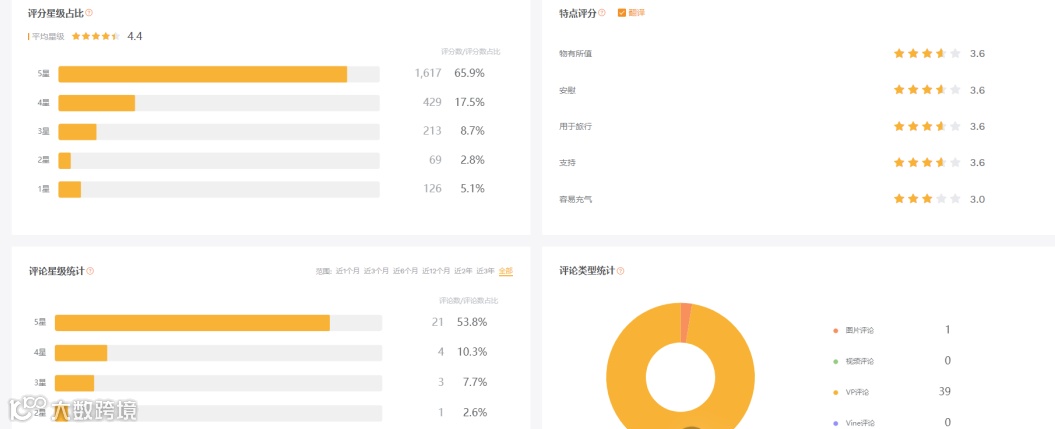Click the 213 rating count
The height and width of the screenshot is (429, 1055).
[432, 131]
